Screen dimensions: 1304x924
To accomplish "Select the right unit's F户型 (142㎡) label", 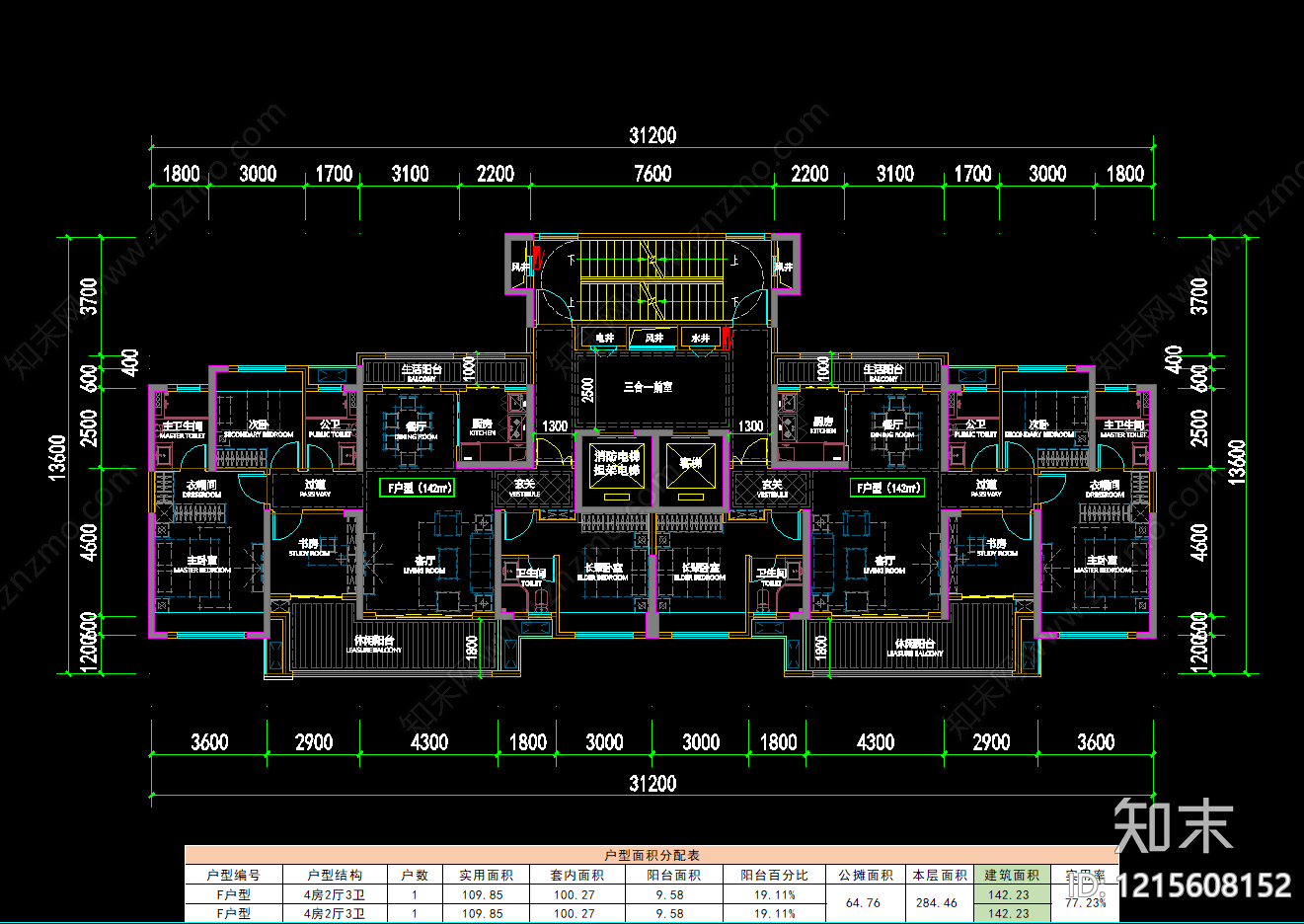I will coord(887,488).
